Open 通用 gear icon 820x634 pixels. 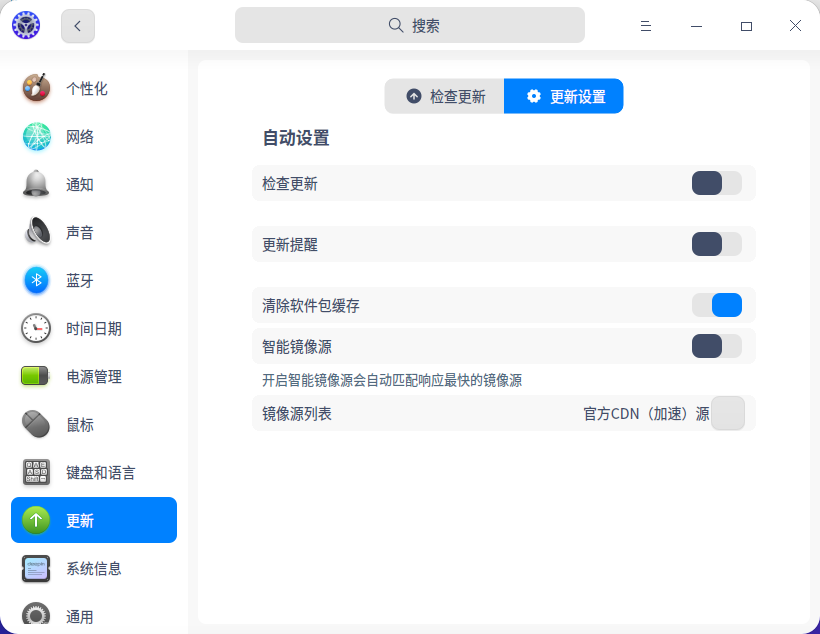pos(36,614)
